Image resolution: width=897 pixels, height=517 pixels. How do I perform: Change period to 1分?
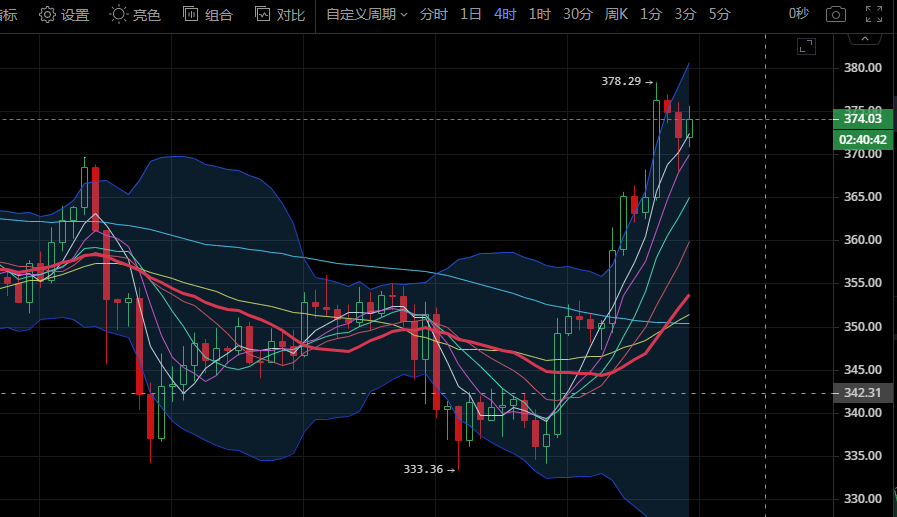point(651,15)
